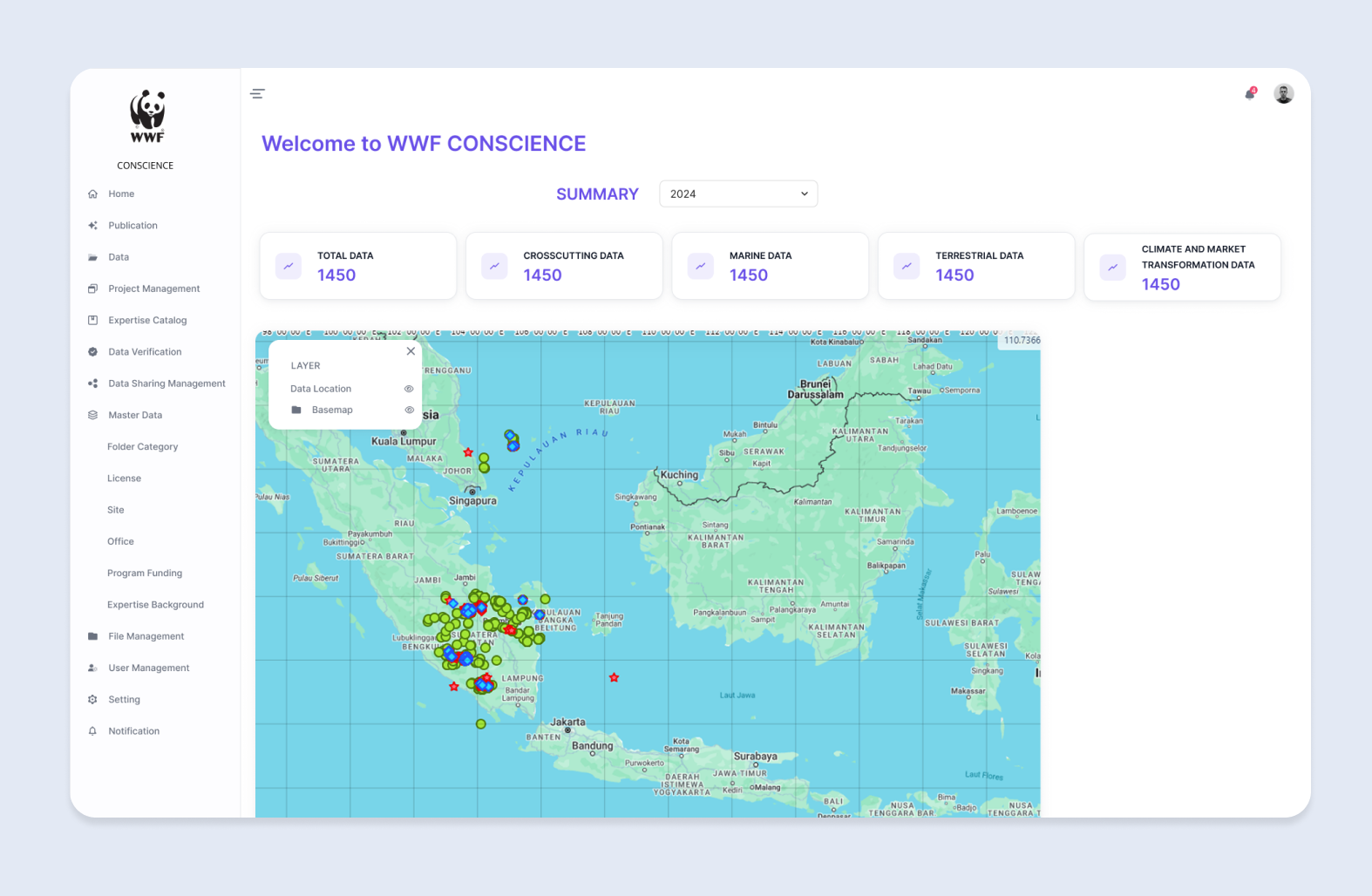
Task: Open Program Funding submenu link
Action: coord(145,573)
